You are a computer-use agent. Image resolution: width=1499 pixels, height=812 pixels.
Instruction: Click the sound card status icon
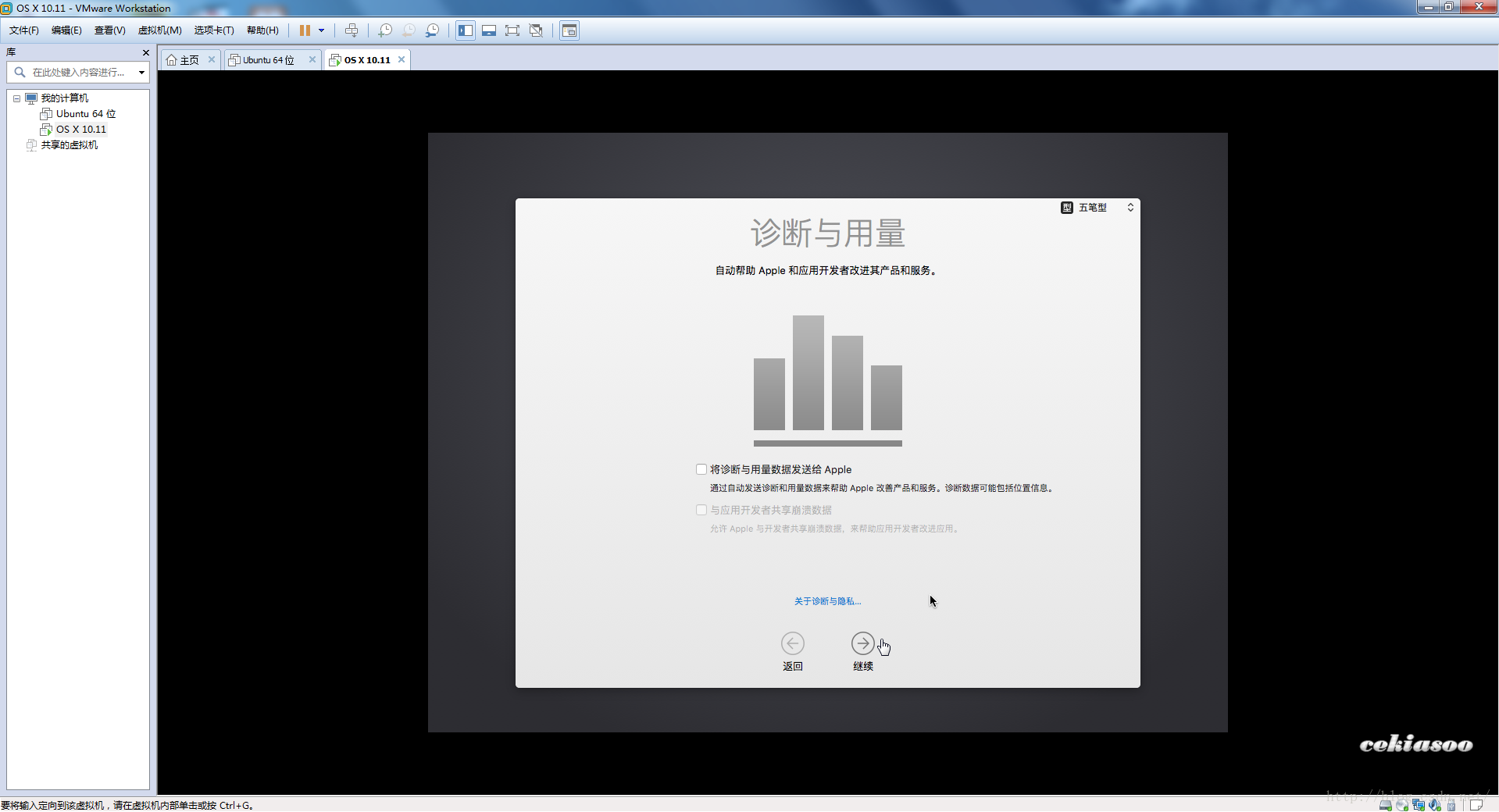(1435, 805)
